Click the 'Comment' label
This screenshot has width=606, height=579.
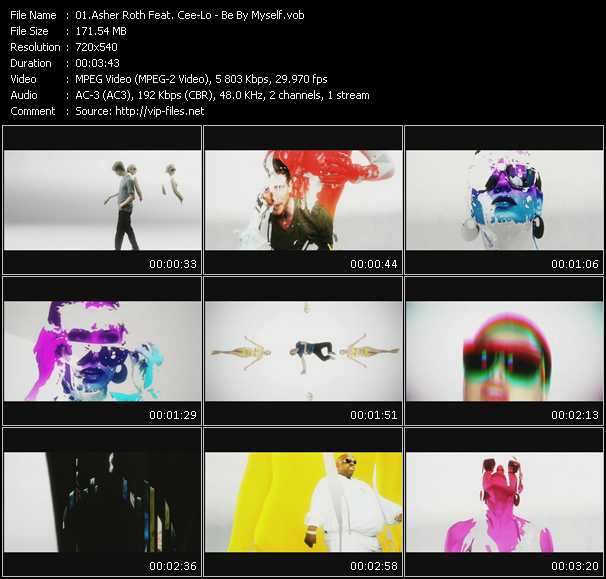tap(33, 111)
